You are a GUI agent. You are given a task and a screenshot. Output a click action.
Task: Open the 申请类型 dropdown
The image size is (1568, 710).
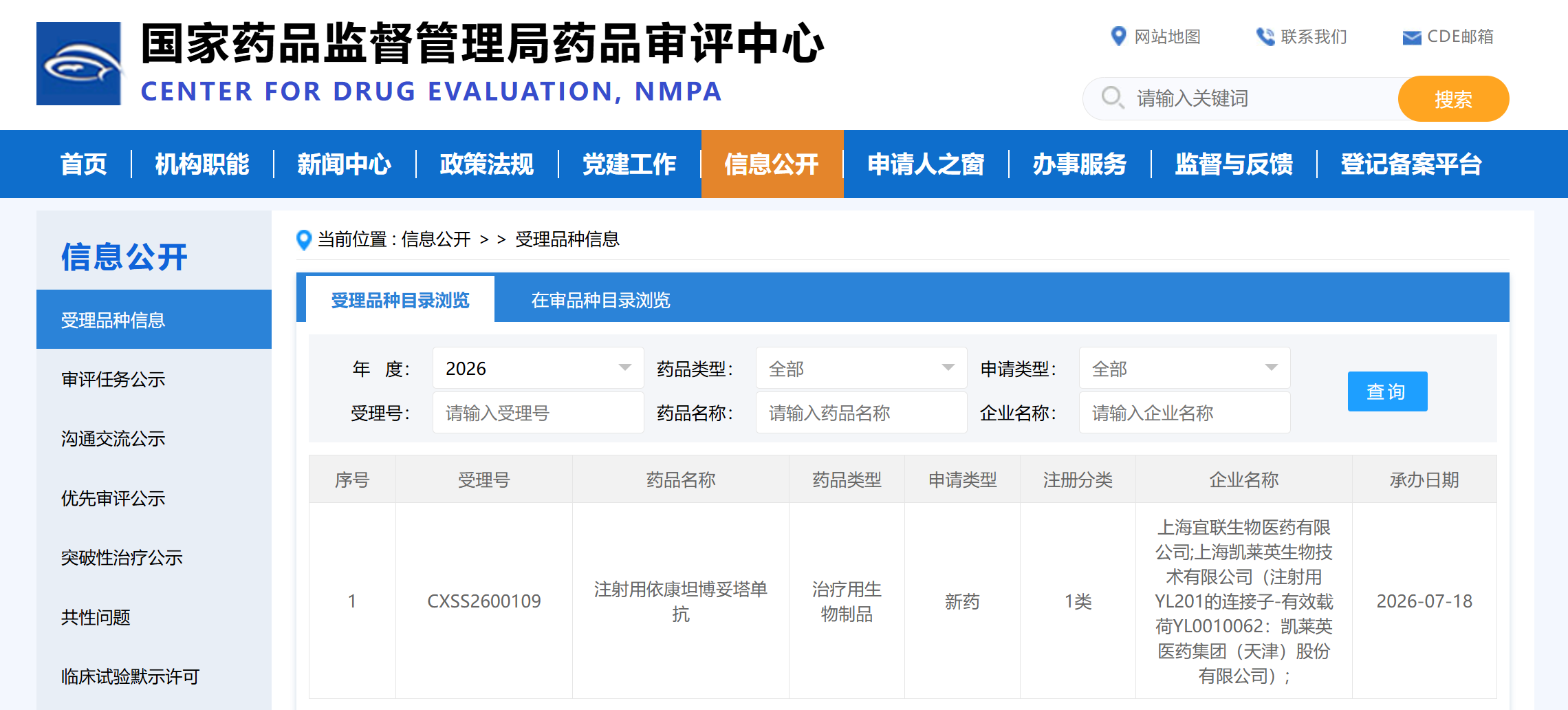point(1184,368)
